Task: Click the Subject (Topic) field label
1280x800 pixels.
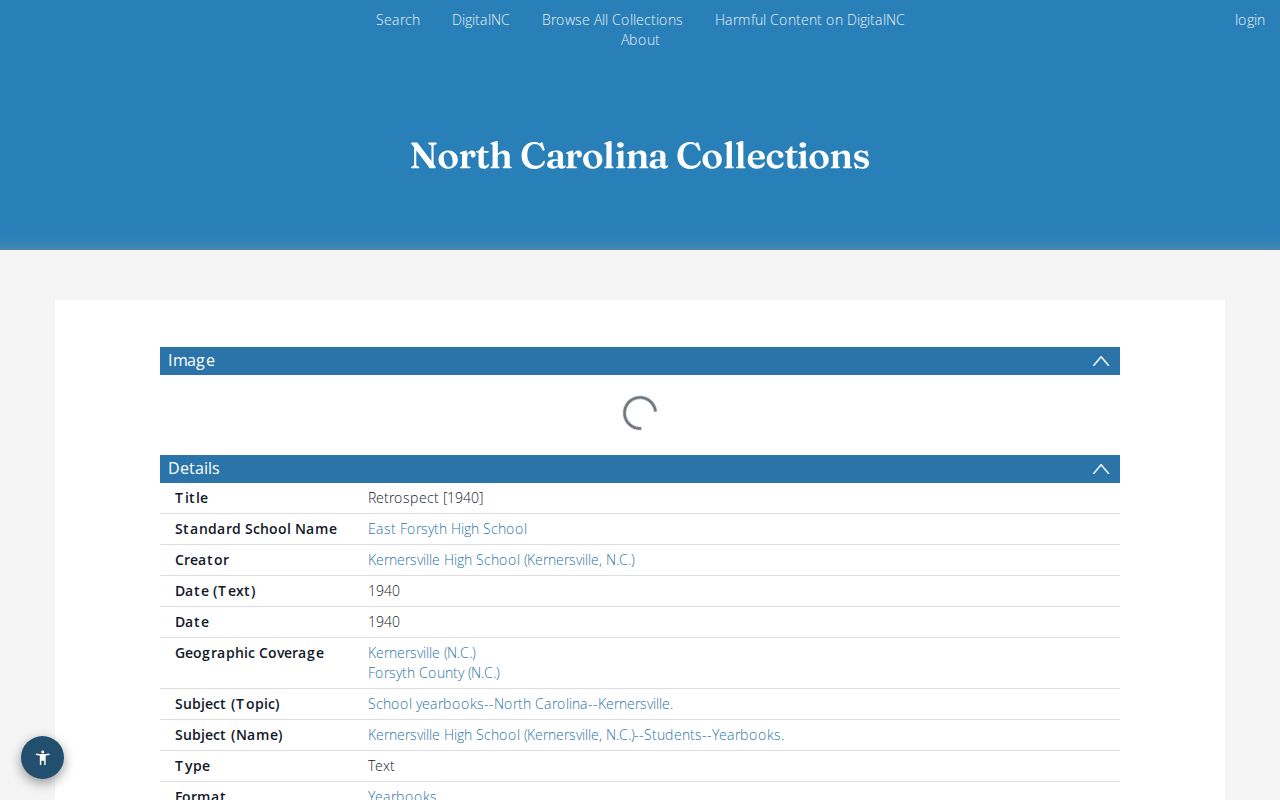Action: coord(227,704)
